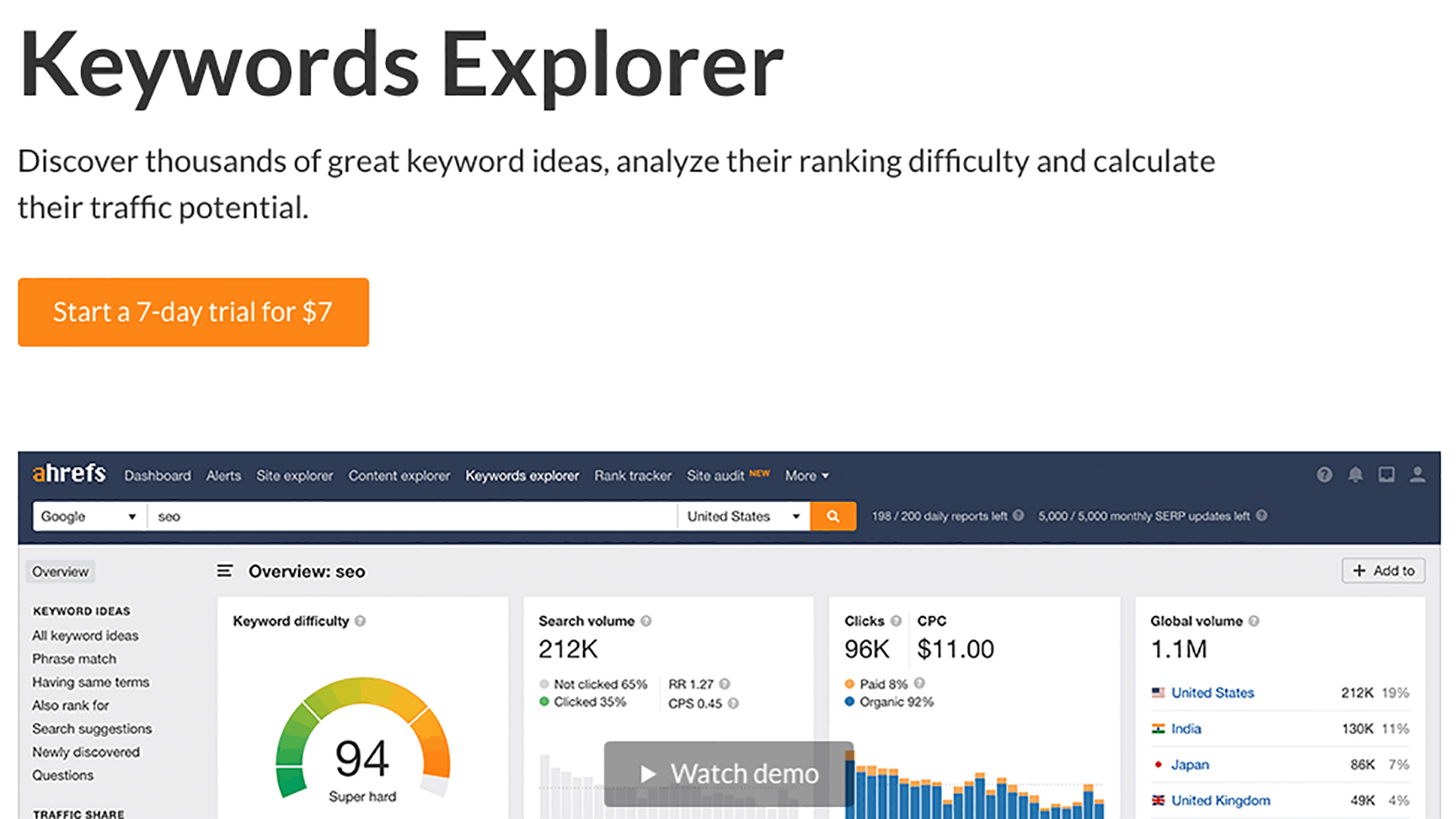1456x819 pixels.
Task: Click the play triangle on Watch demo
Action: 648,774
